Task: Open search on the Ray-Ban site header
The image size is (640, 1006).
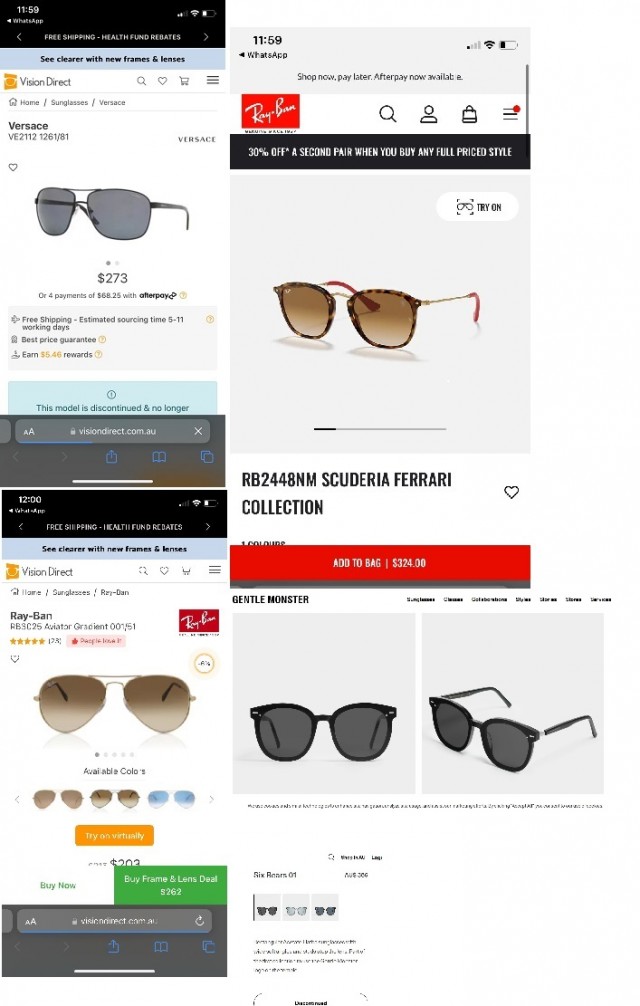Action: [387, 114]
